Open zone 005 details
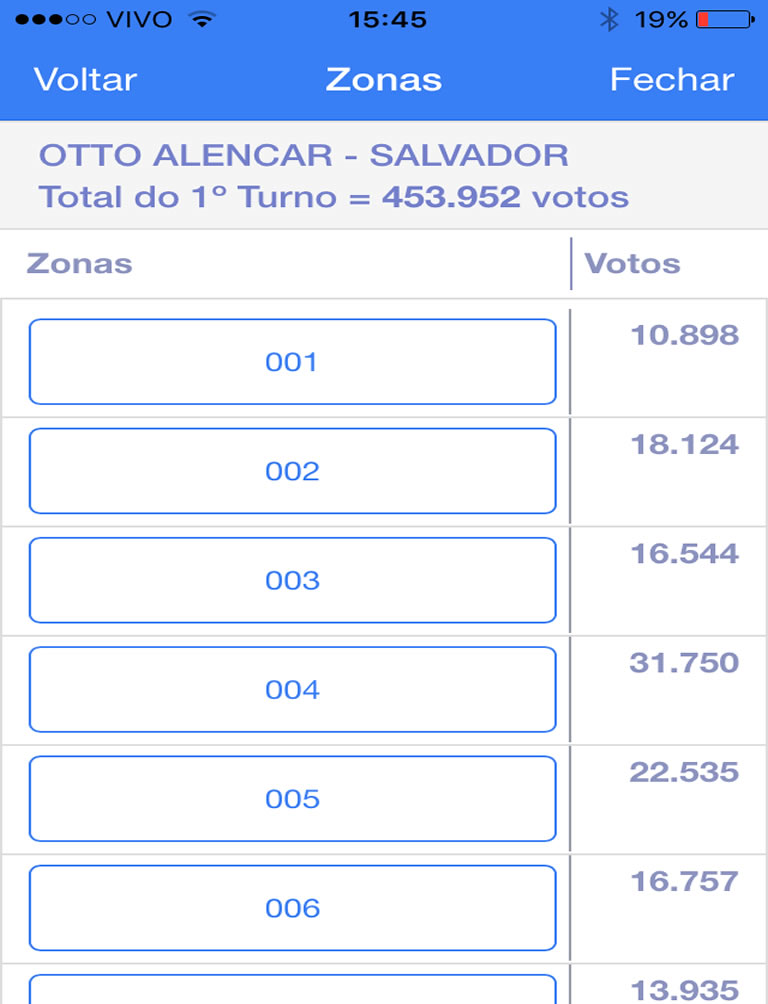The image size is (768, 1004). tap(292, 798)
